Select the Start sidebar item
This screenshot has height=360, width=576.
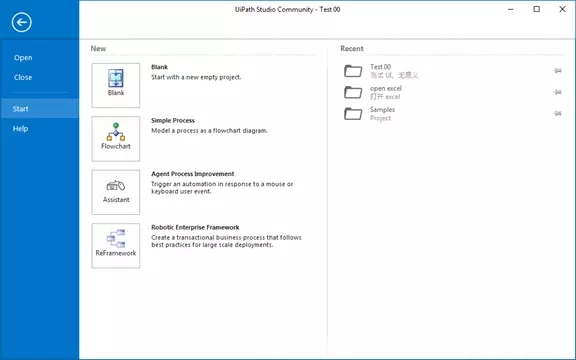(x=39, y=109)
